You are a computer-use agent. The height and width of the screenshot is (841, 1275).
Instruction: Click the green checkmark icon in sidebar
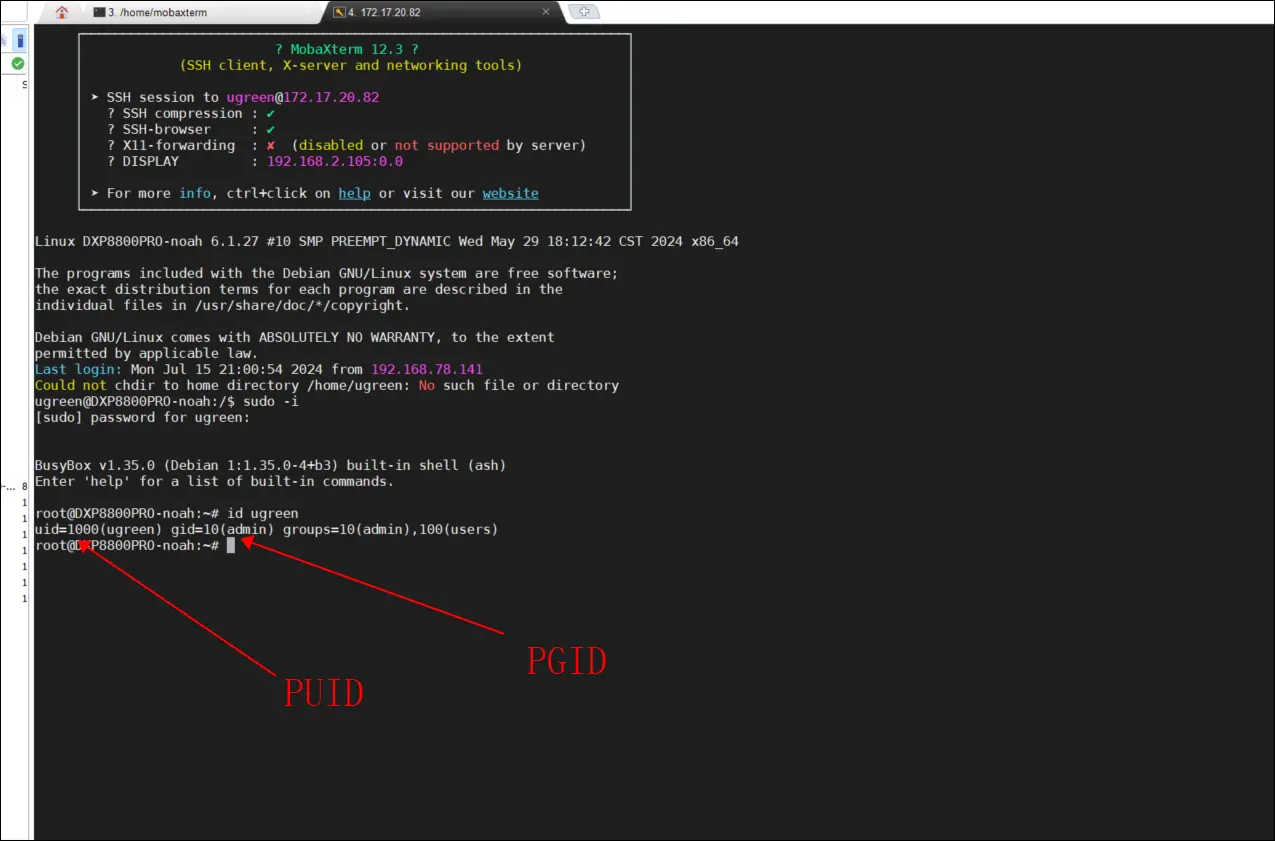point(18,63)
